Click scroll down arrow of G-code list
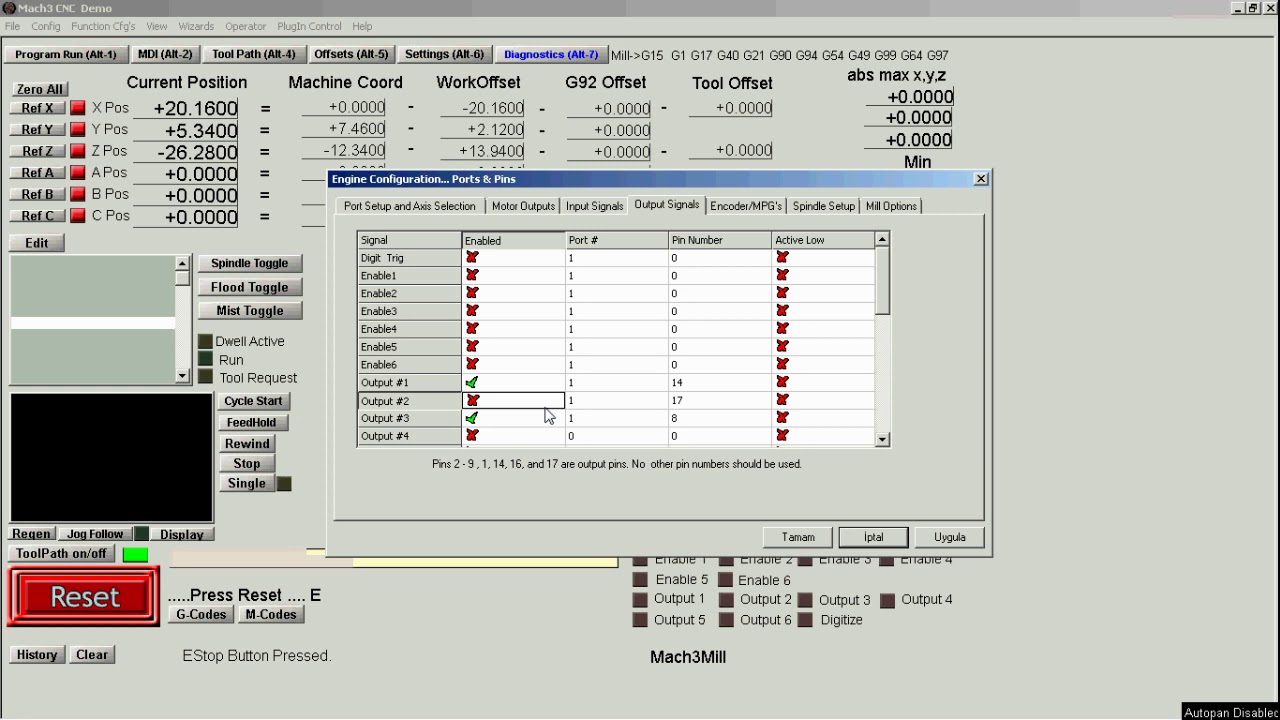The width and height of the screenshot is (1280, 720). [182, 376]
